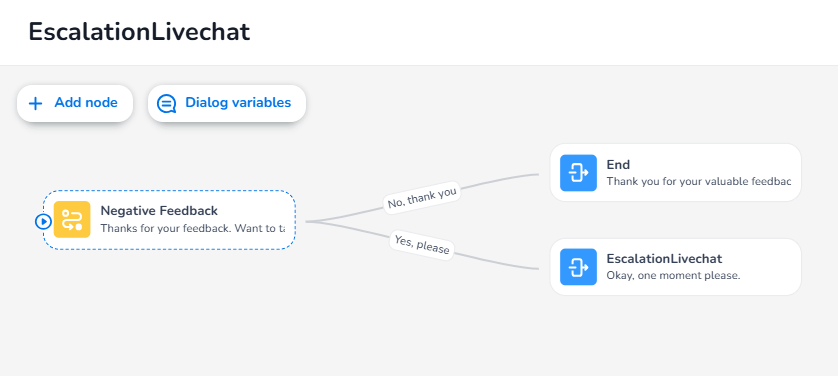Click the Add node button

(75, 103)
